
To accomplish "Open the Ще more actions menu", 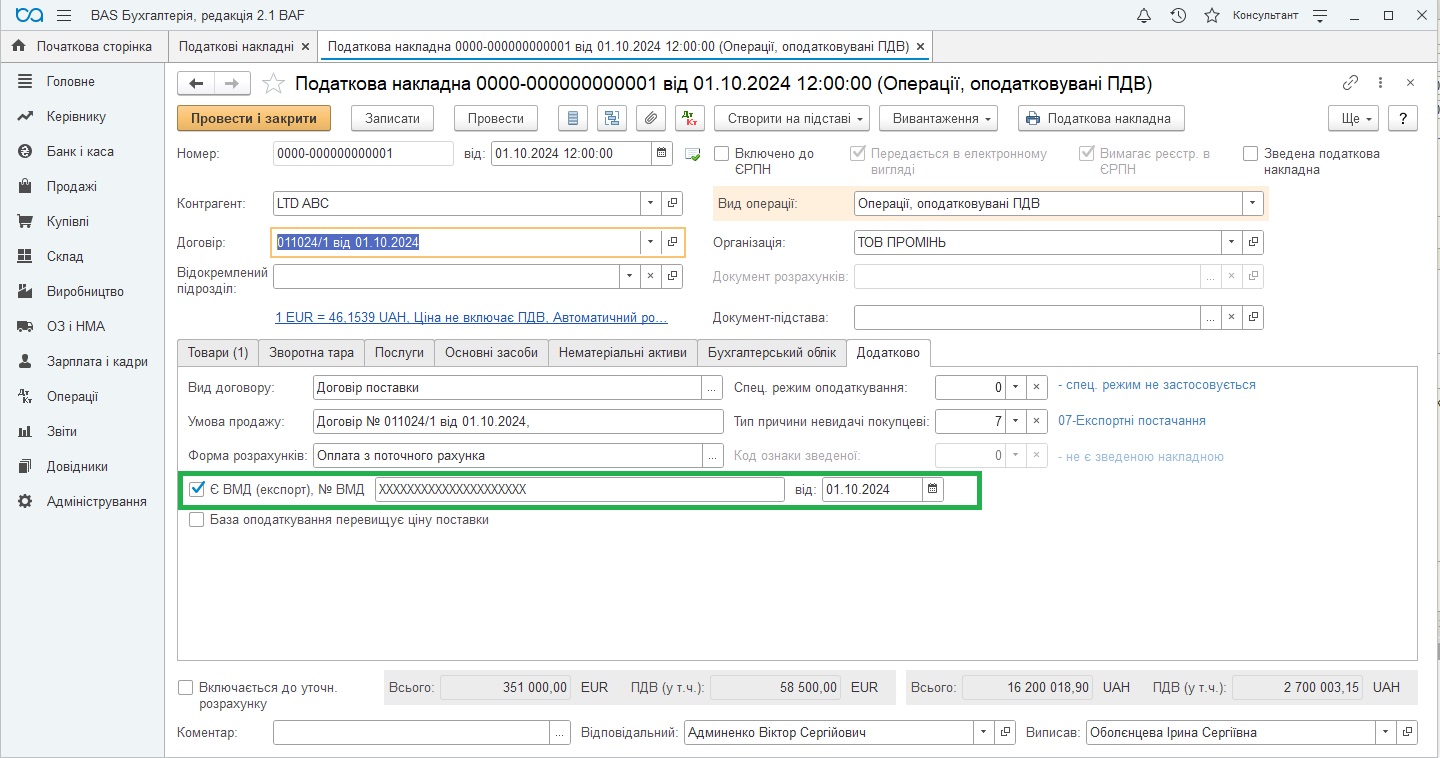I will (x=1354, y=118).
